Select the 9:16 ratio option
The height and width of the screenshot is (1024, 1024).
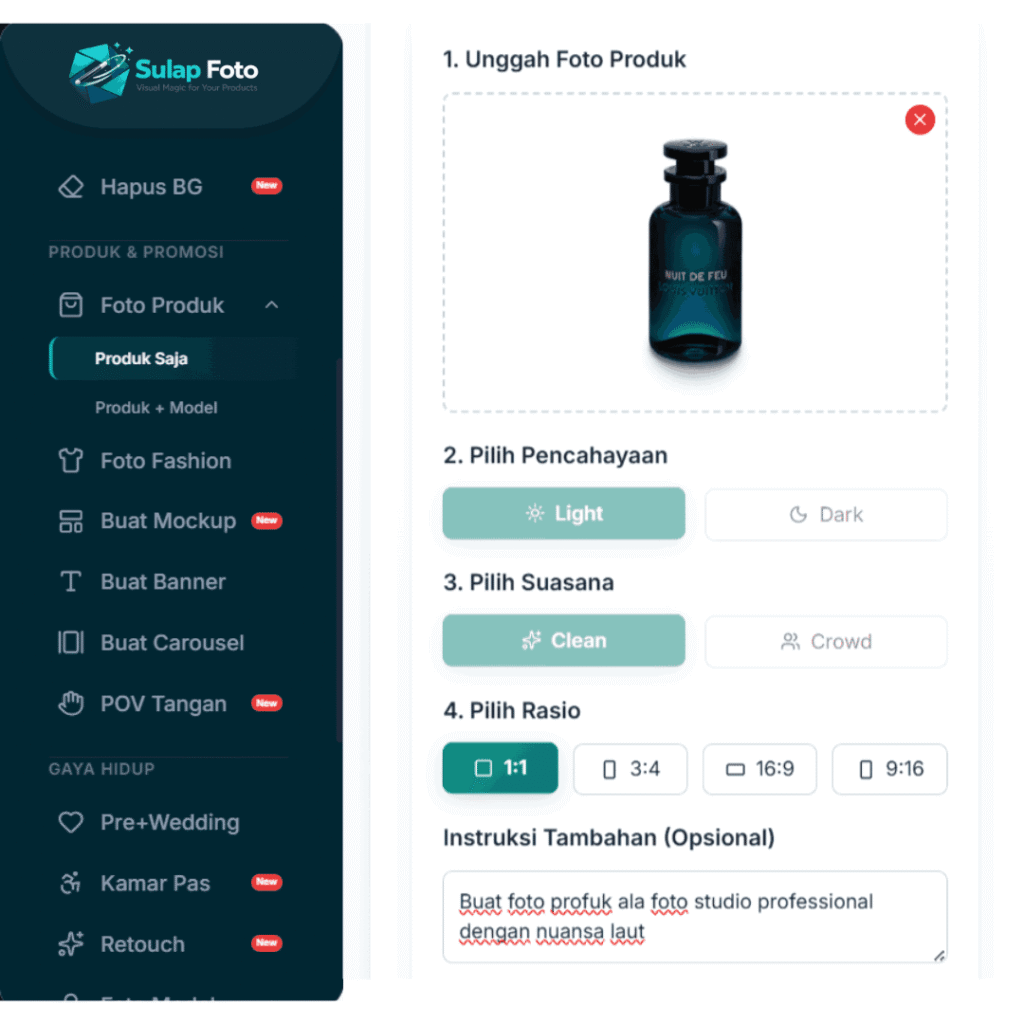point(889,769)
